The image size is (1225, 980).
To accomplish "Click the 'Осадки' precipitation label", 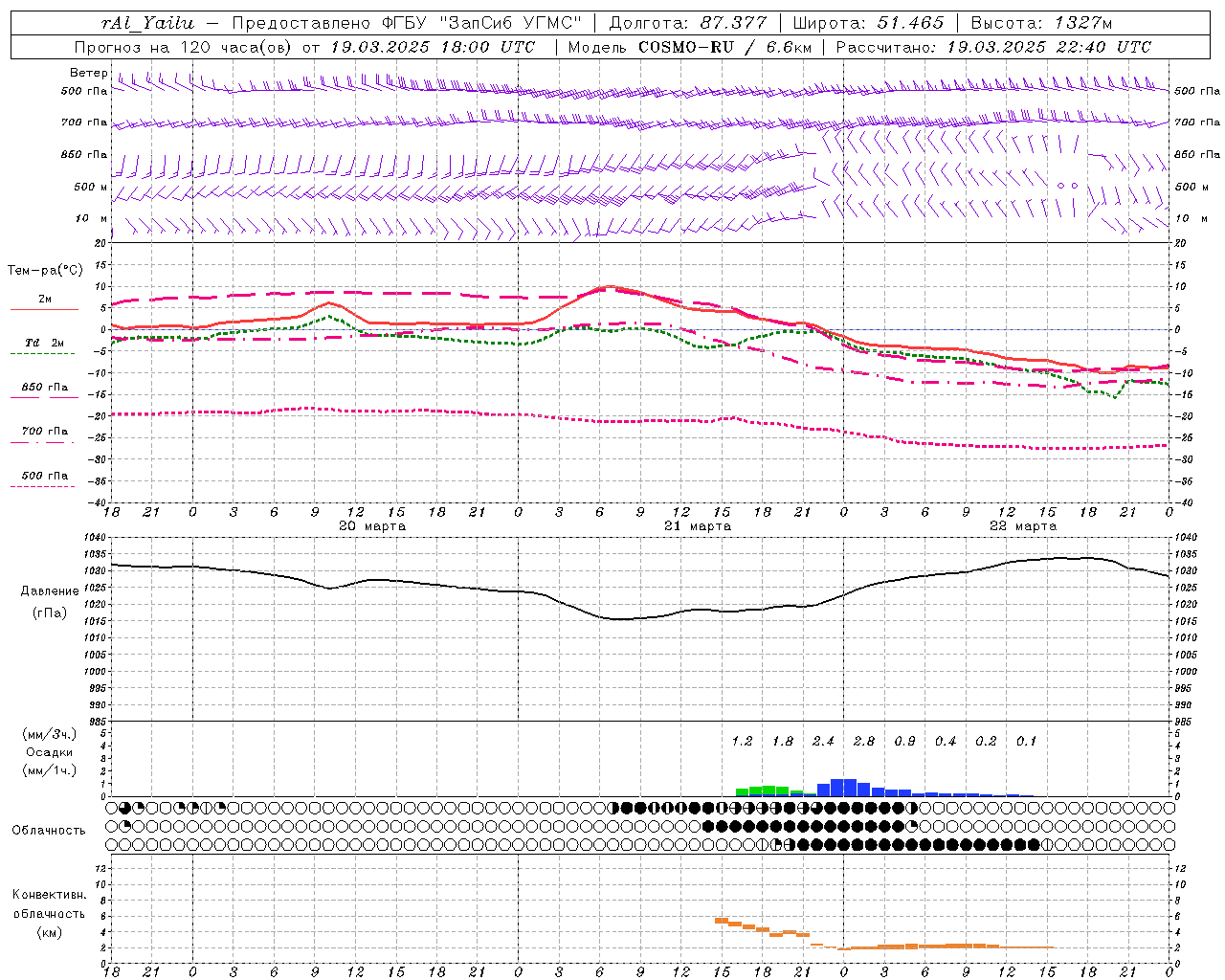I will tap(50, 752).
